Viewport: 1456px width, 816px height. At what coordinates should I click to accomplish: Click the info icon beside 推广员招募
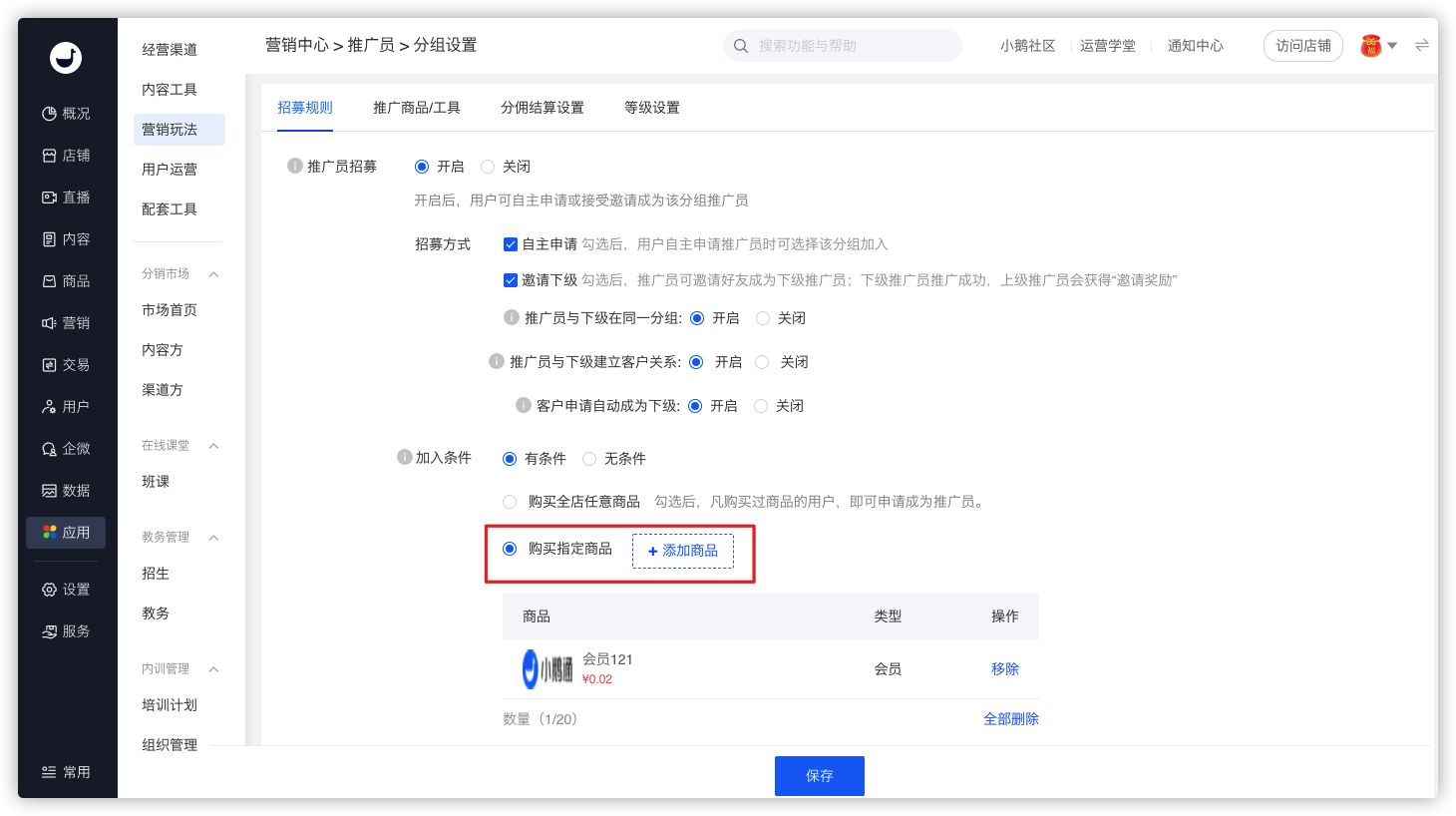click(x=295, y=166)
